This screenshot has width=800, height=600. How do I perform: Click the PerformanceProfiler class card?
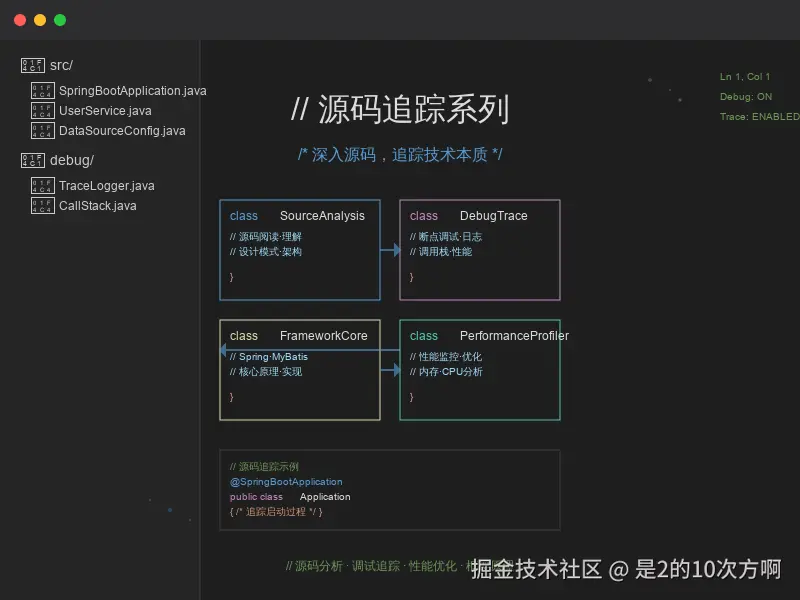coord(480,368)
